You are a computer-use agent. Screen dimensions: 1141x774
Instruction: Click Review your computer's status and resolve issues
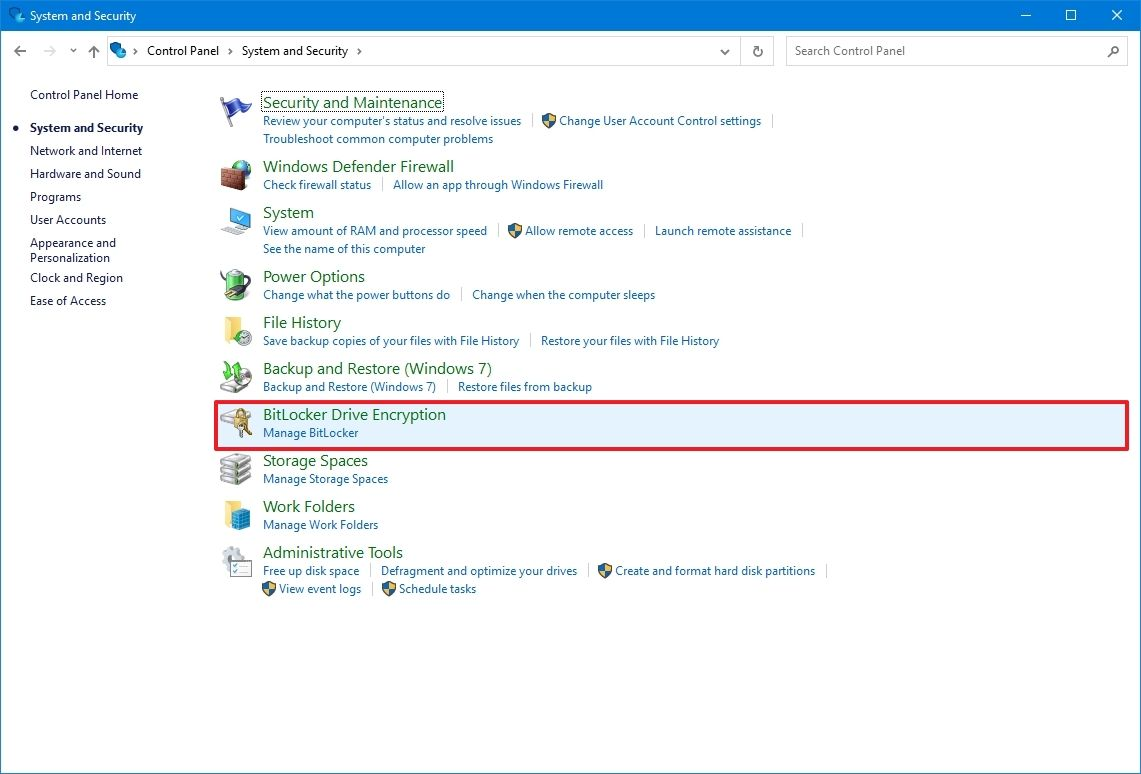coord(392,121)
